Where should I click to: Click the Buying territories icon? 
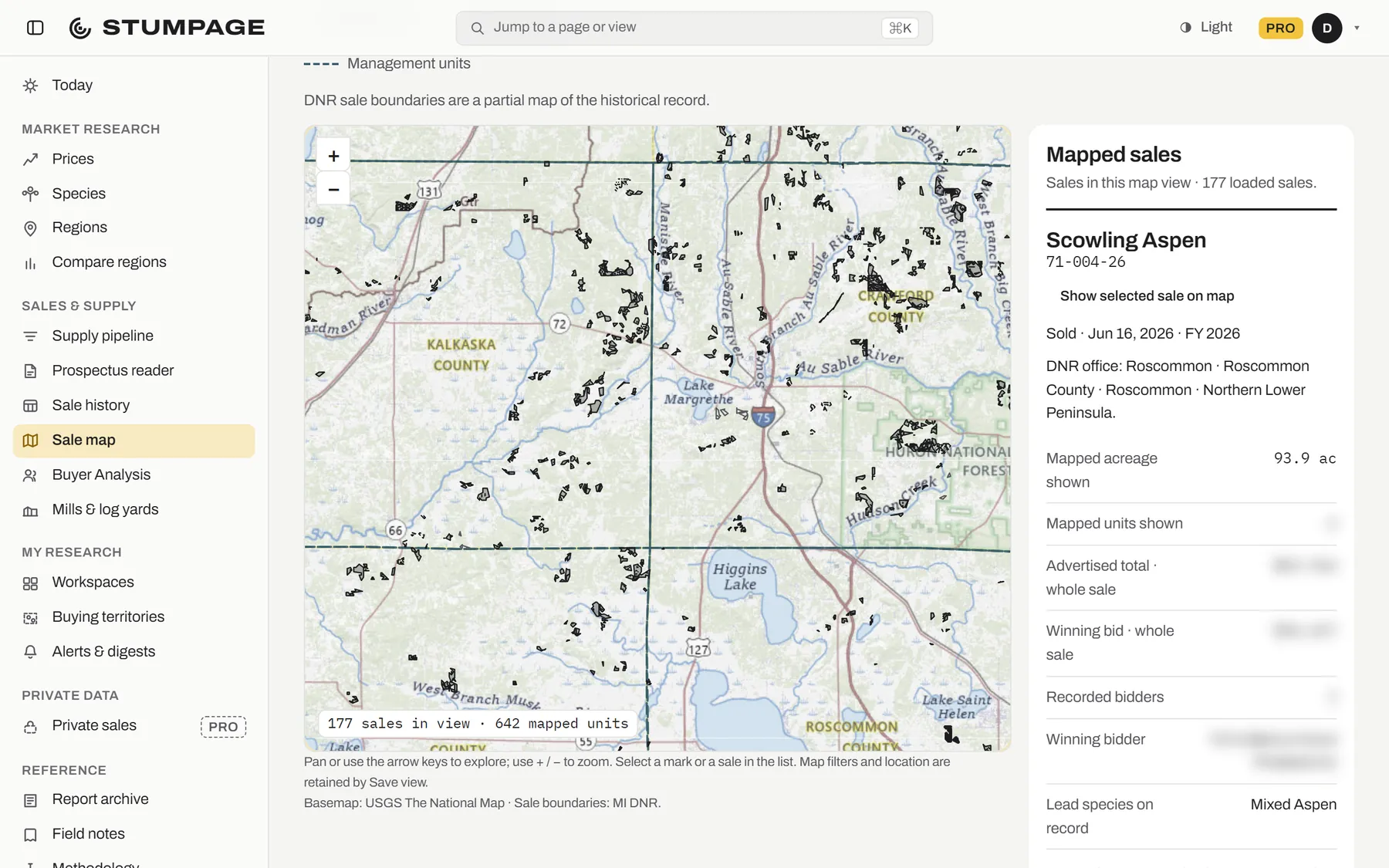click(30, 618)
